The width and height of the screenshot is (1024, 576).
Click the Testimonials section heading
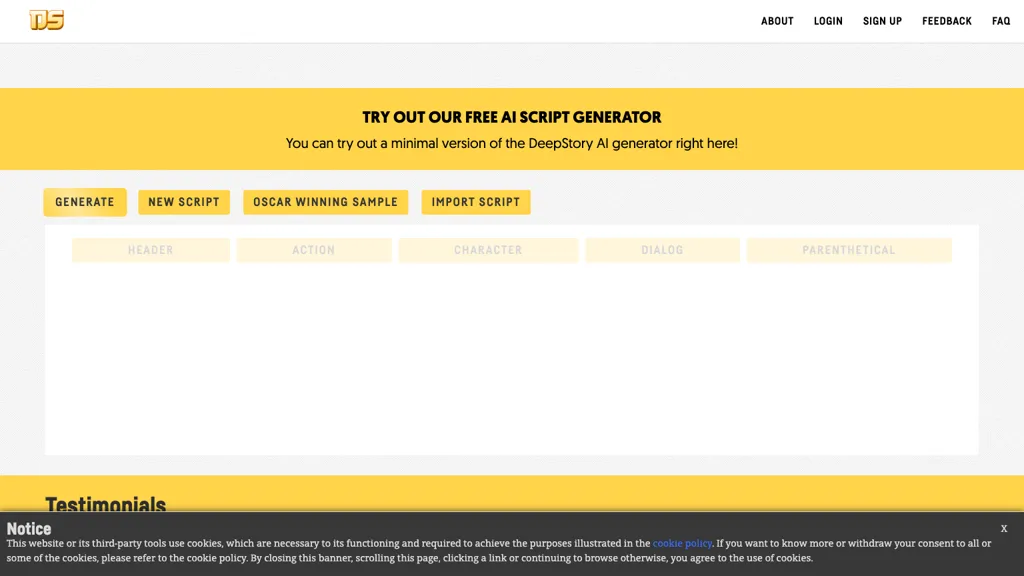pos(105,504)
